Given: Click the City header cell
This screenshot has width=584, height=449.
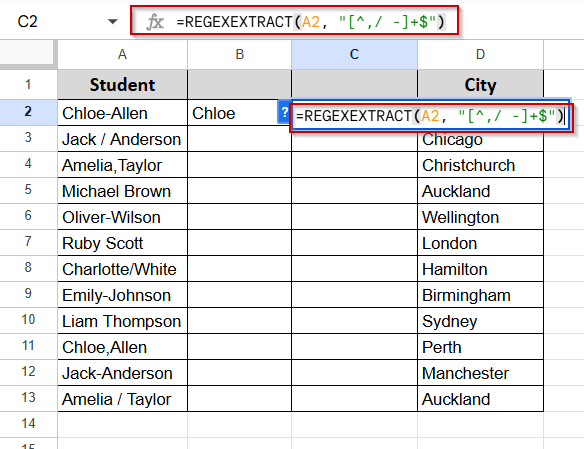Looking at the screenshot, I should [480, 85].
